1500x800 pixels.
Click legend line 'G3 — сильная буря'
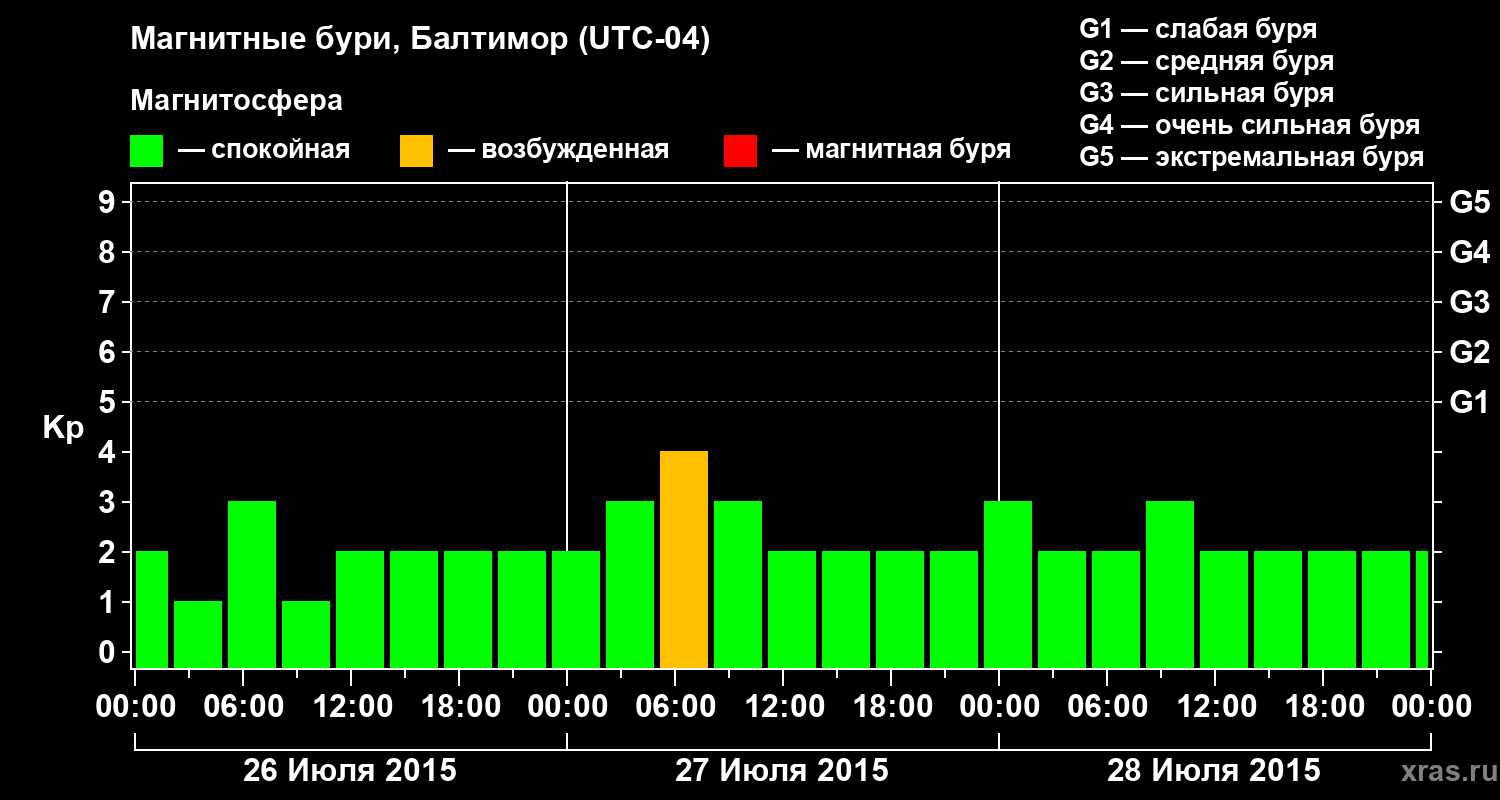(x=1206, y=93)
